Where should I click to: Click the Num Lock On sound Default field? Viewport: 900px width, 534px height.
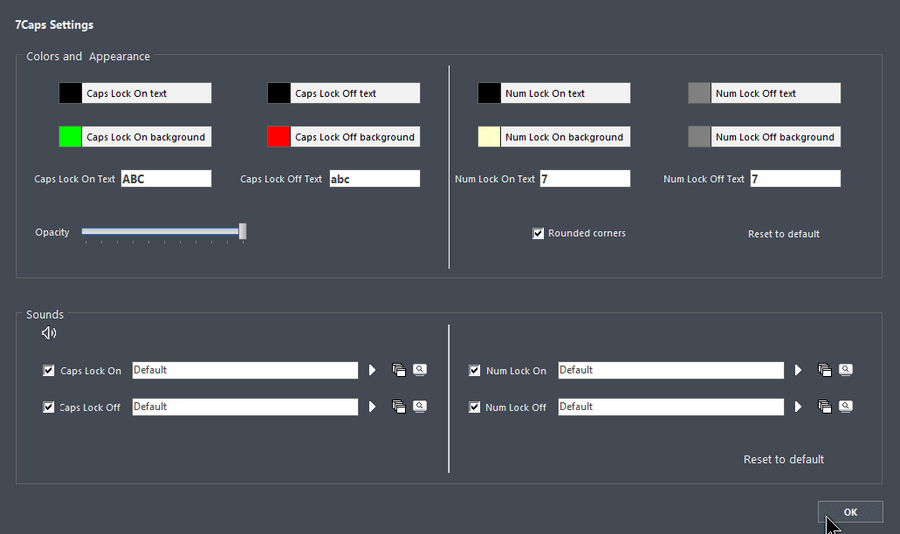coord(671,370)
